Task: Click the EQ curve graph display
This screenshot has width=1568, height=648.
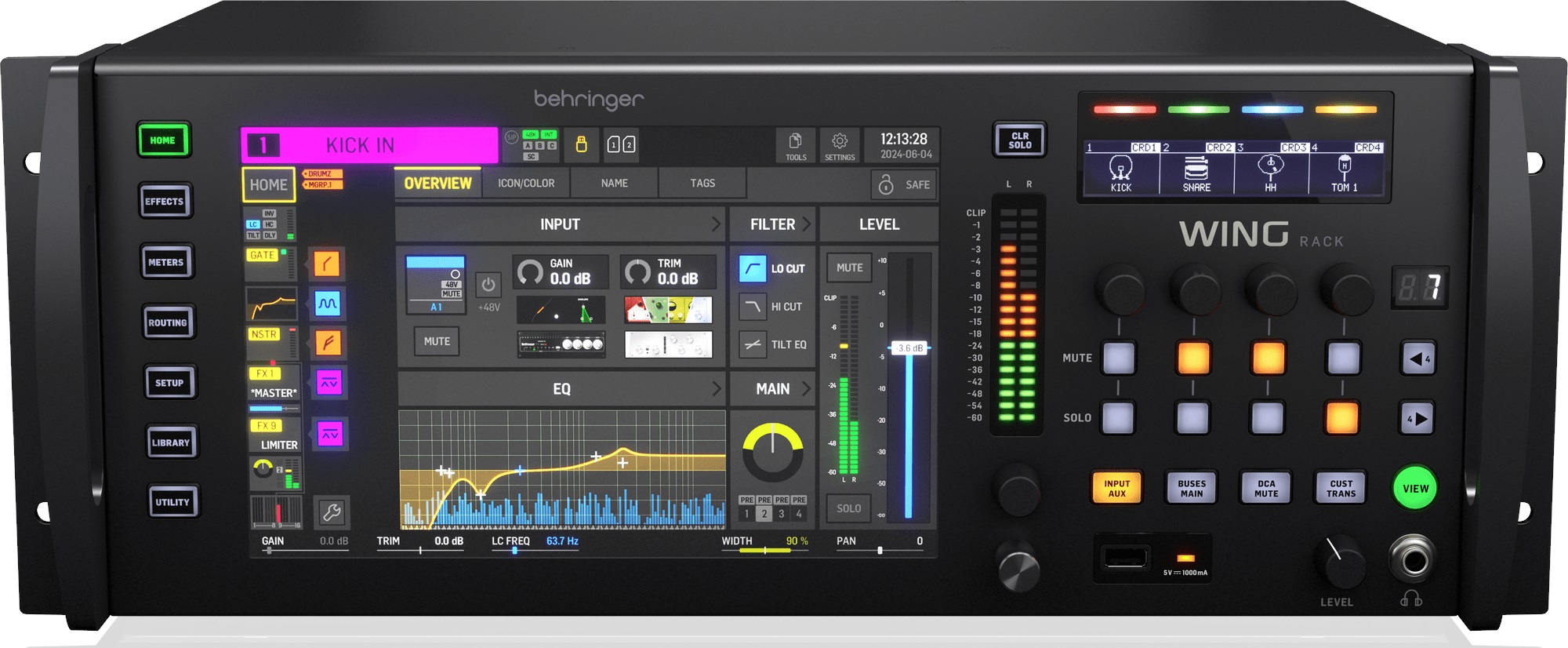Action: (561, 468)
